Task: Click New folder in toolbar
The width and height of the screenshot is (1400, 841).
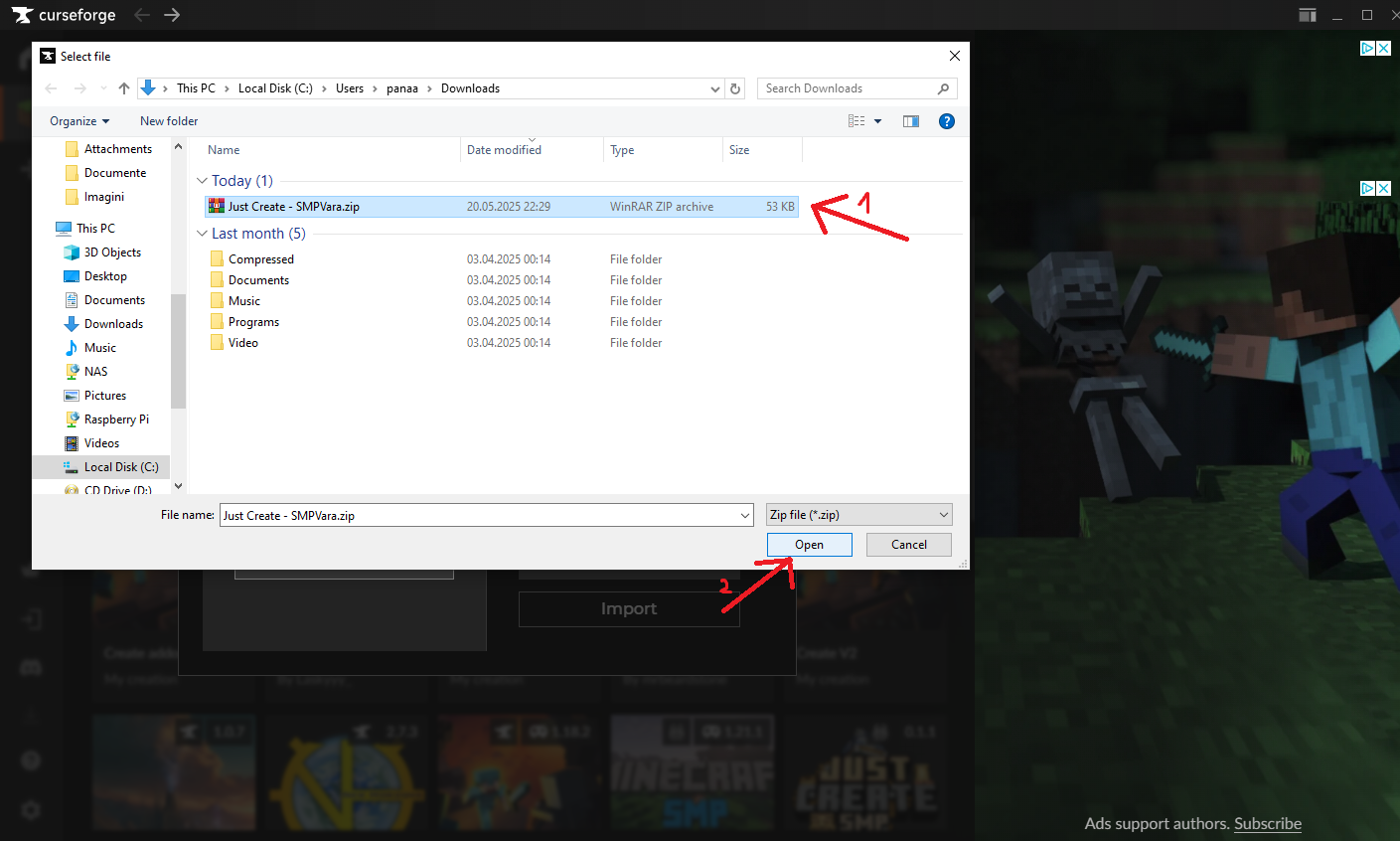Action: pos(169,121)
